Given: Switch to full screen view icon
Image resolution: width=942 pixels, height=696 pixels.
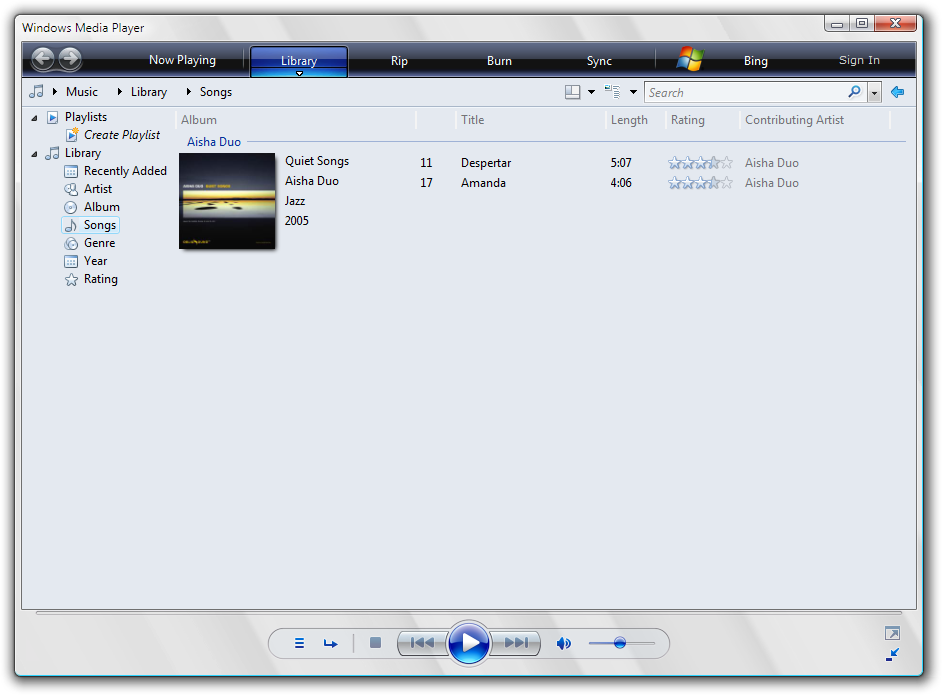Looking at the screenshot, I should (x=892, y=633).
